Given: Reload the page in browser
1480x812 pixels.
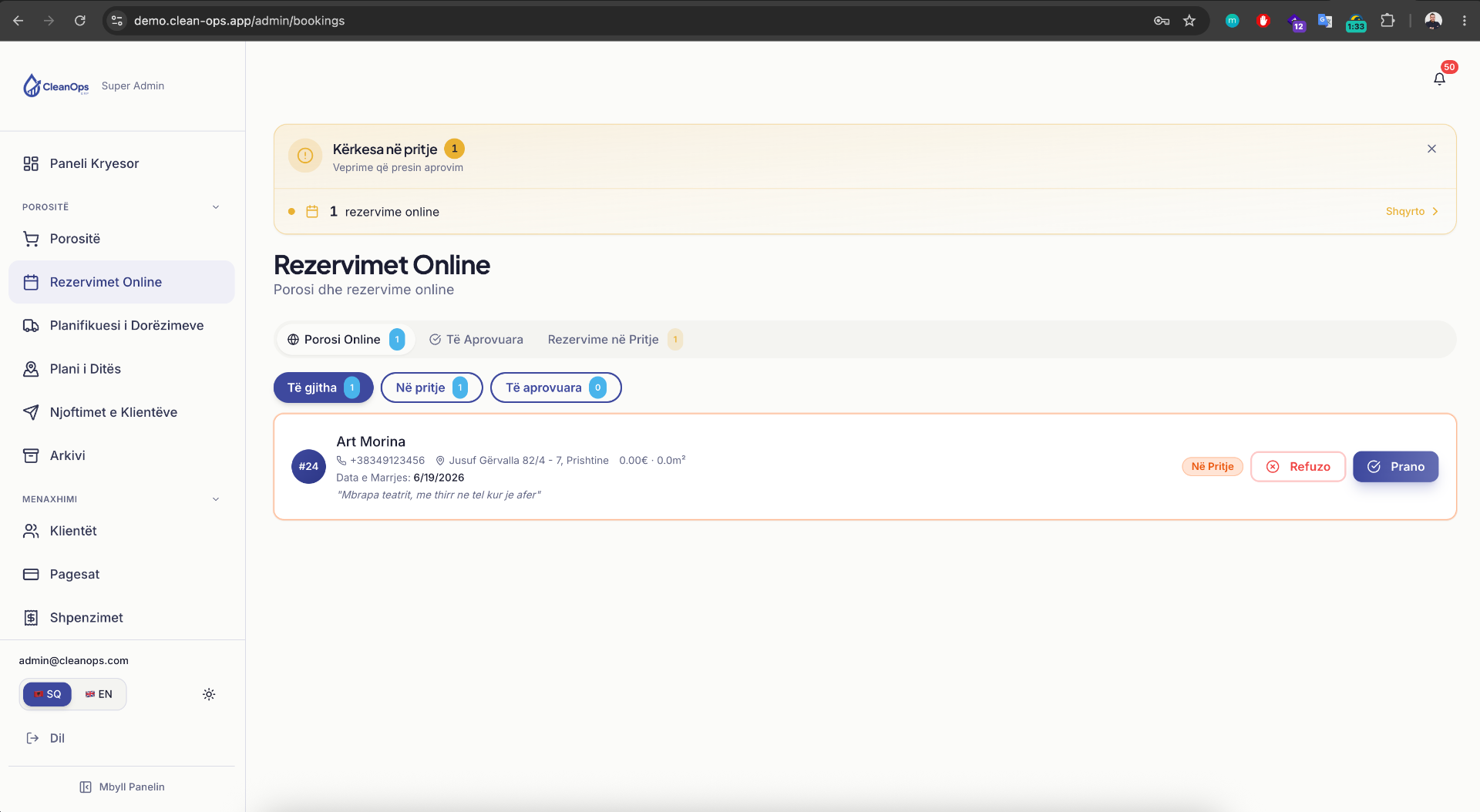Looking at the screenshot, I should 80,21.
